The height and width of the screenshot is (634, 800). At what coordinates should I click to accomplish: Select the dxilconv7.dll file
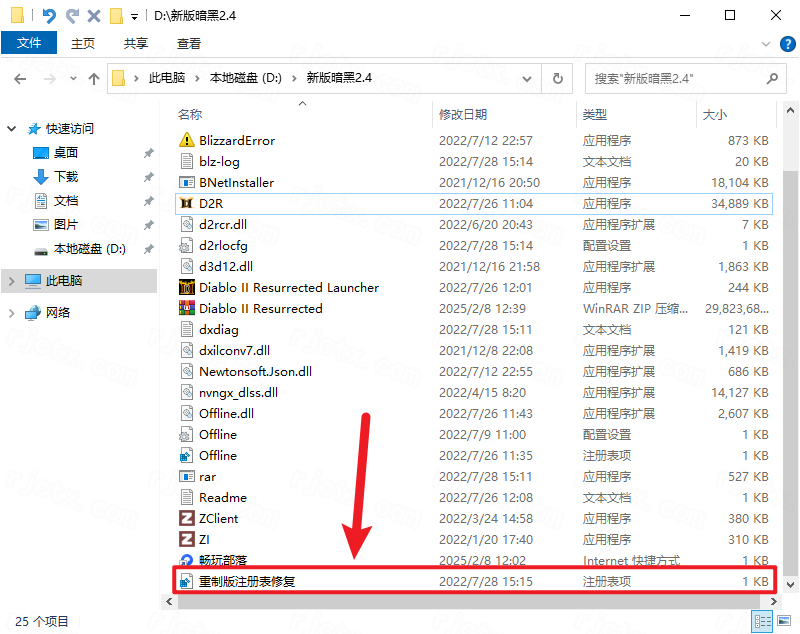click(x=234, y=350)
